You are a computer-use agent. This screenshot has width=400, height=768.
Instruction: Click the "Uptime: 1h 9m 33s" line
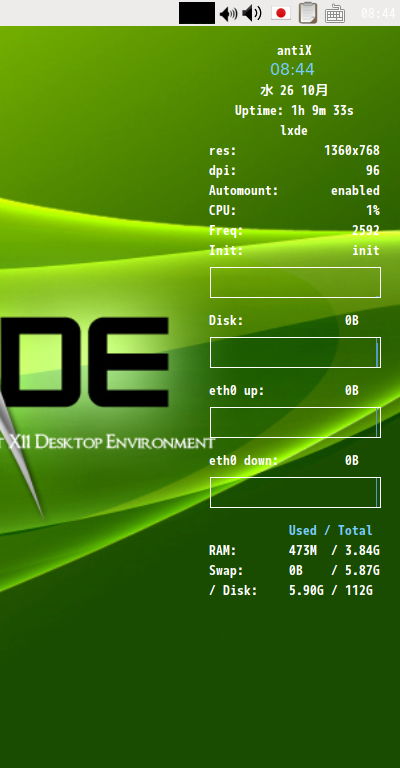coord(294,111)
